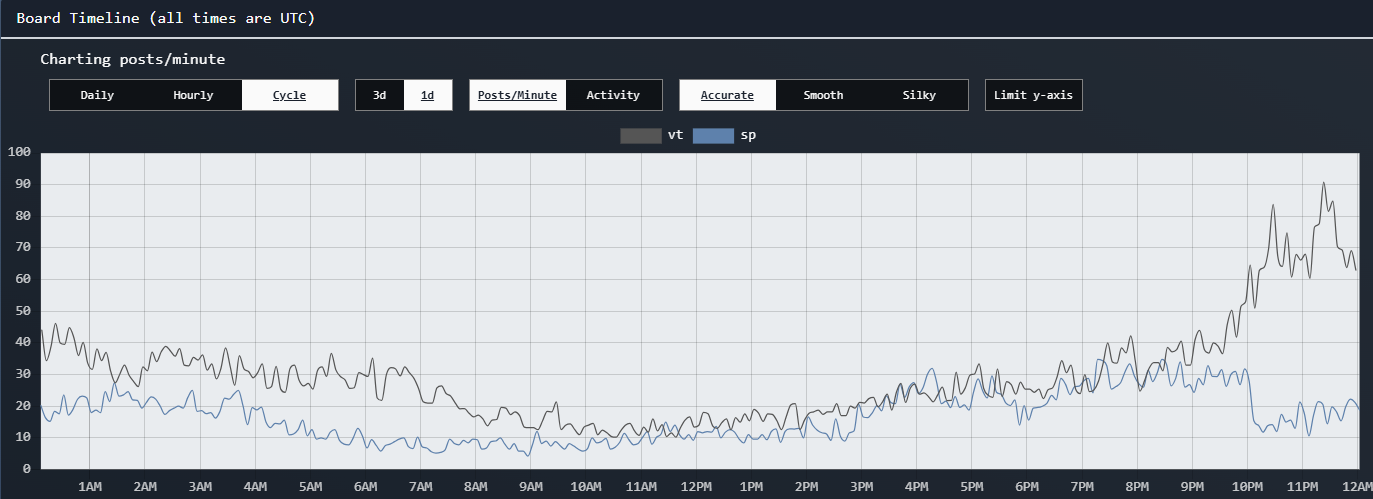Click the 100 y-axis label
The height and width of the screenshot is (499, 1373).
(19, 153)
